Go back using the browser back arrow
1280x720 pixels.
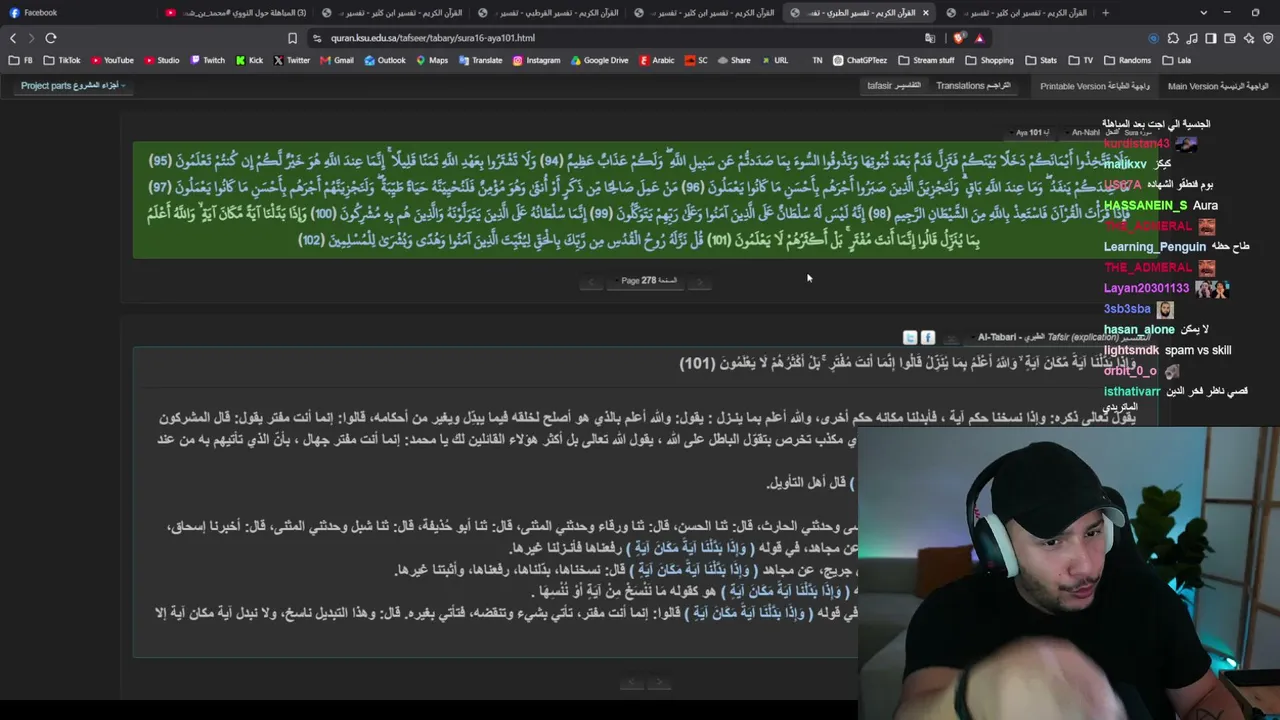[x=13, y=38]
